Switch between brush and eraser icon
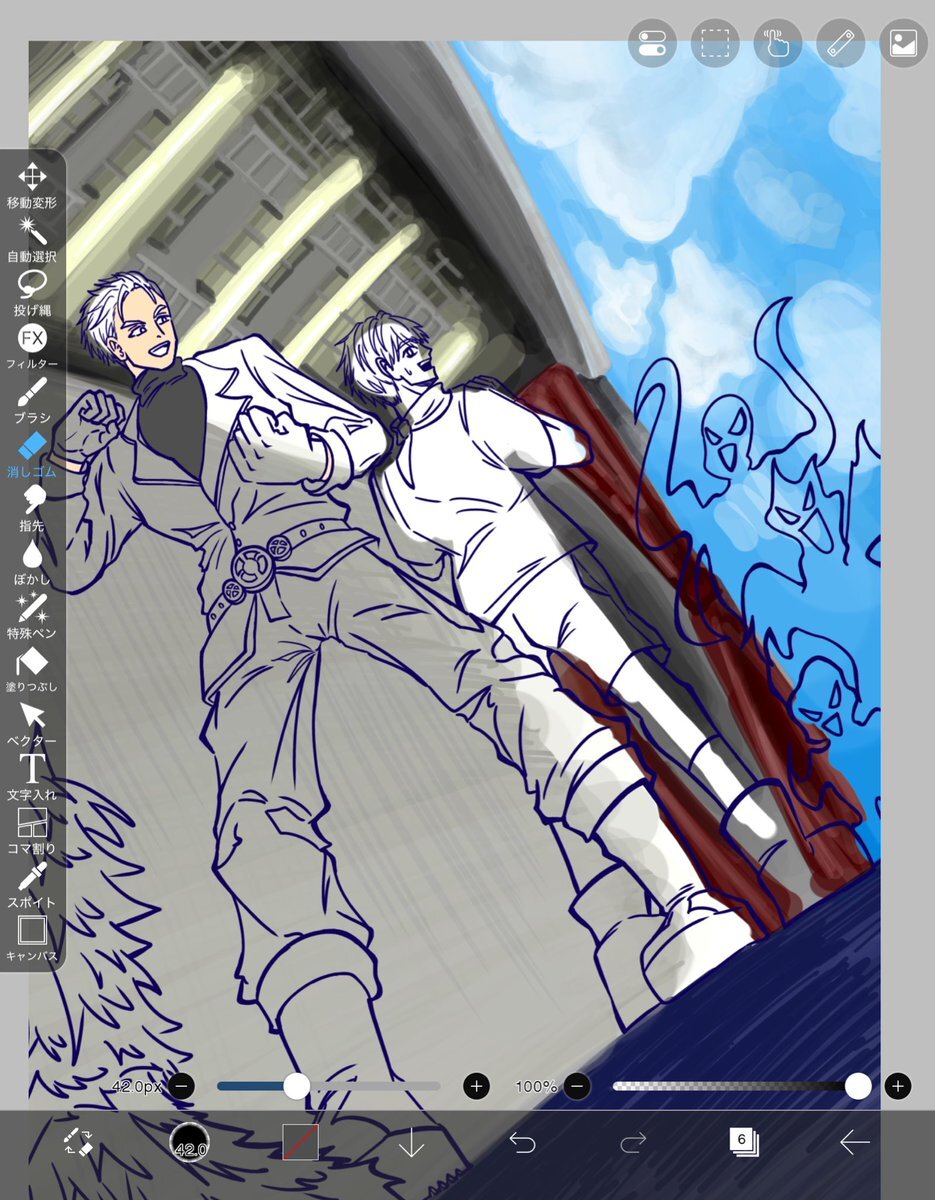Image resolution: width=935 pixels, height=1200 pixels. click(x=77, y=1143)
